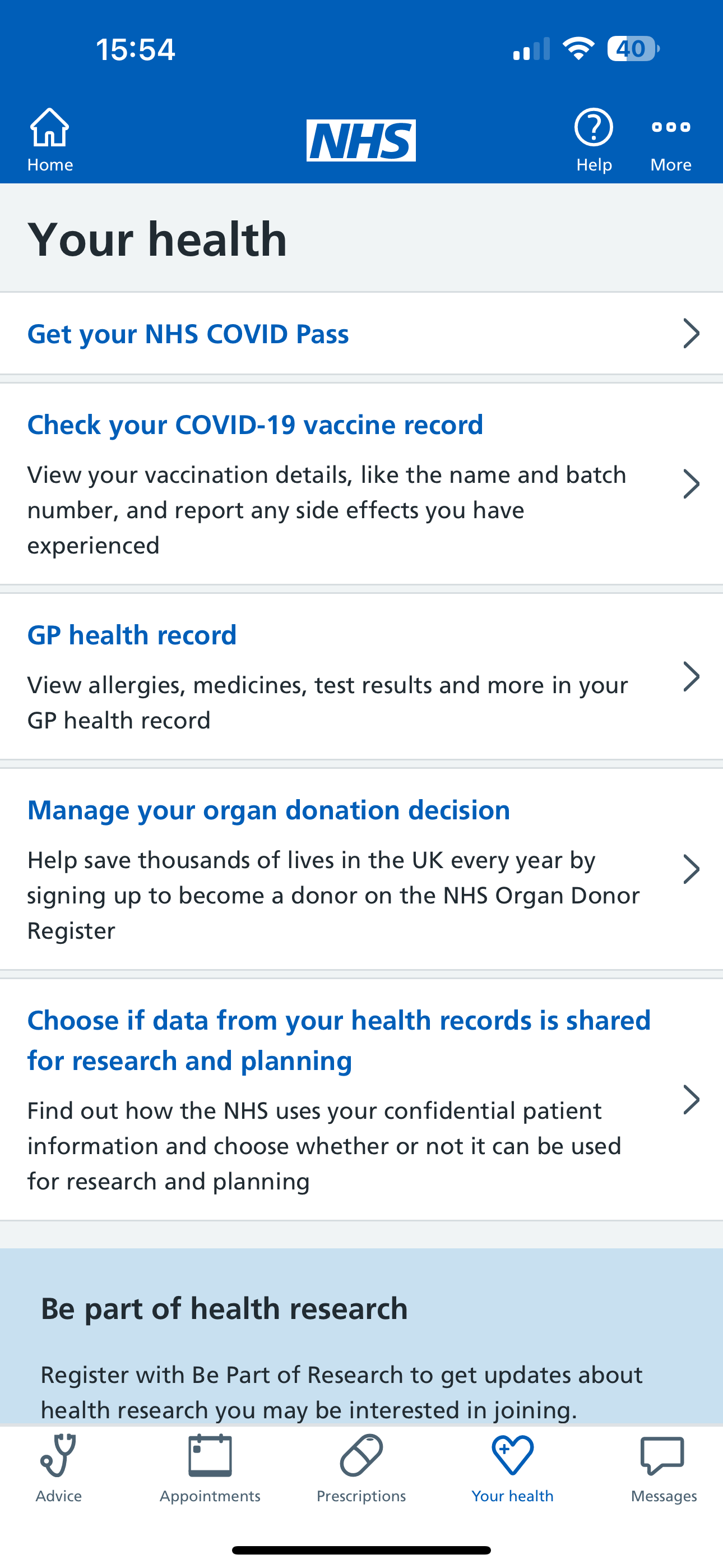Tap the Your health heart icon
This screenshot has height=1568, width=723.
click(512, 1455)
